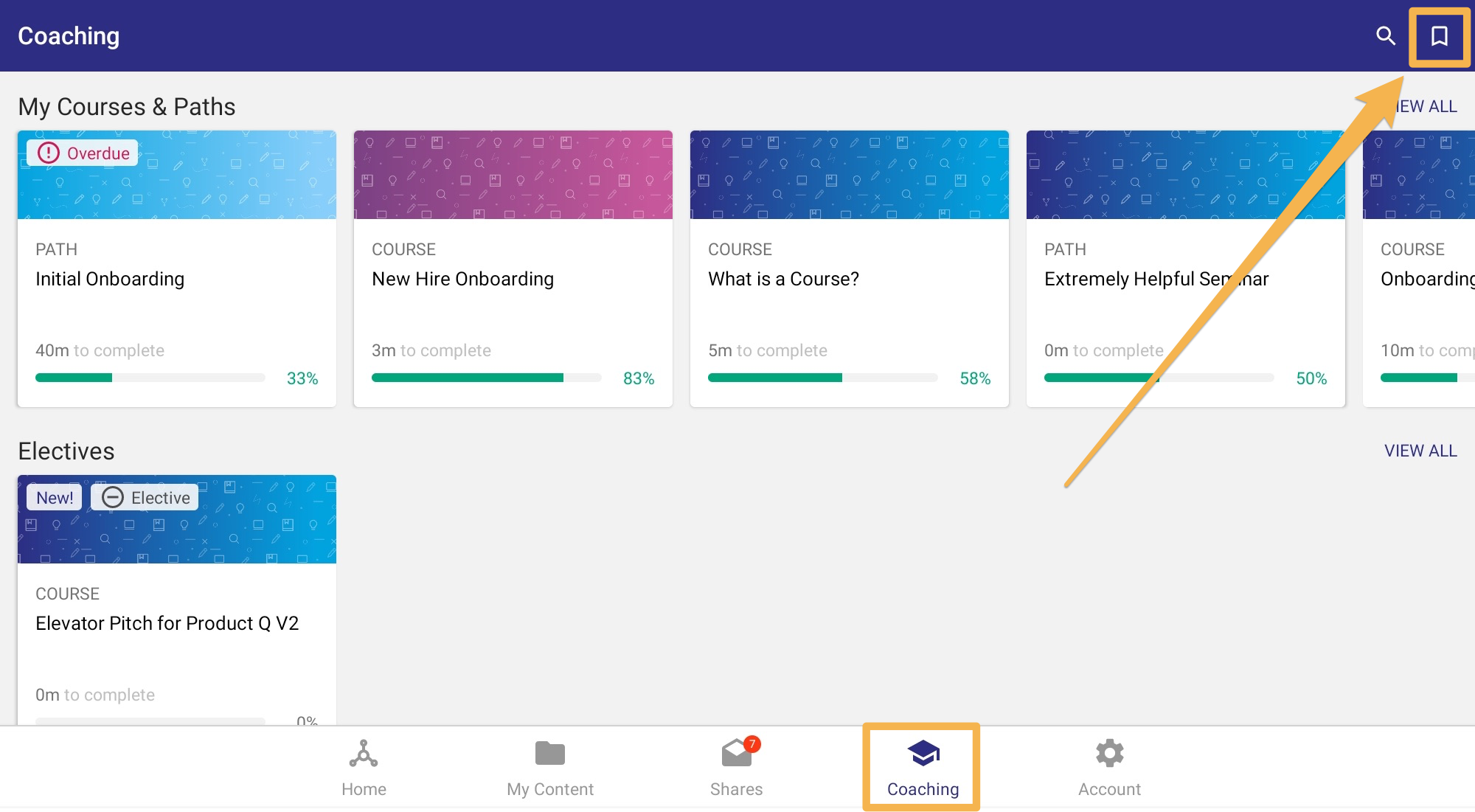Click the 83% progress bar
Viewport: 1475px width, 812px height.
pyautogui.click(x=487, y=378)
